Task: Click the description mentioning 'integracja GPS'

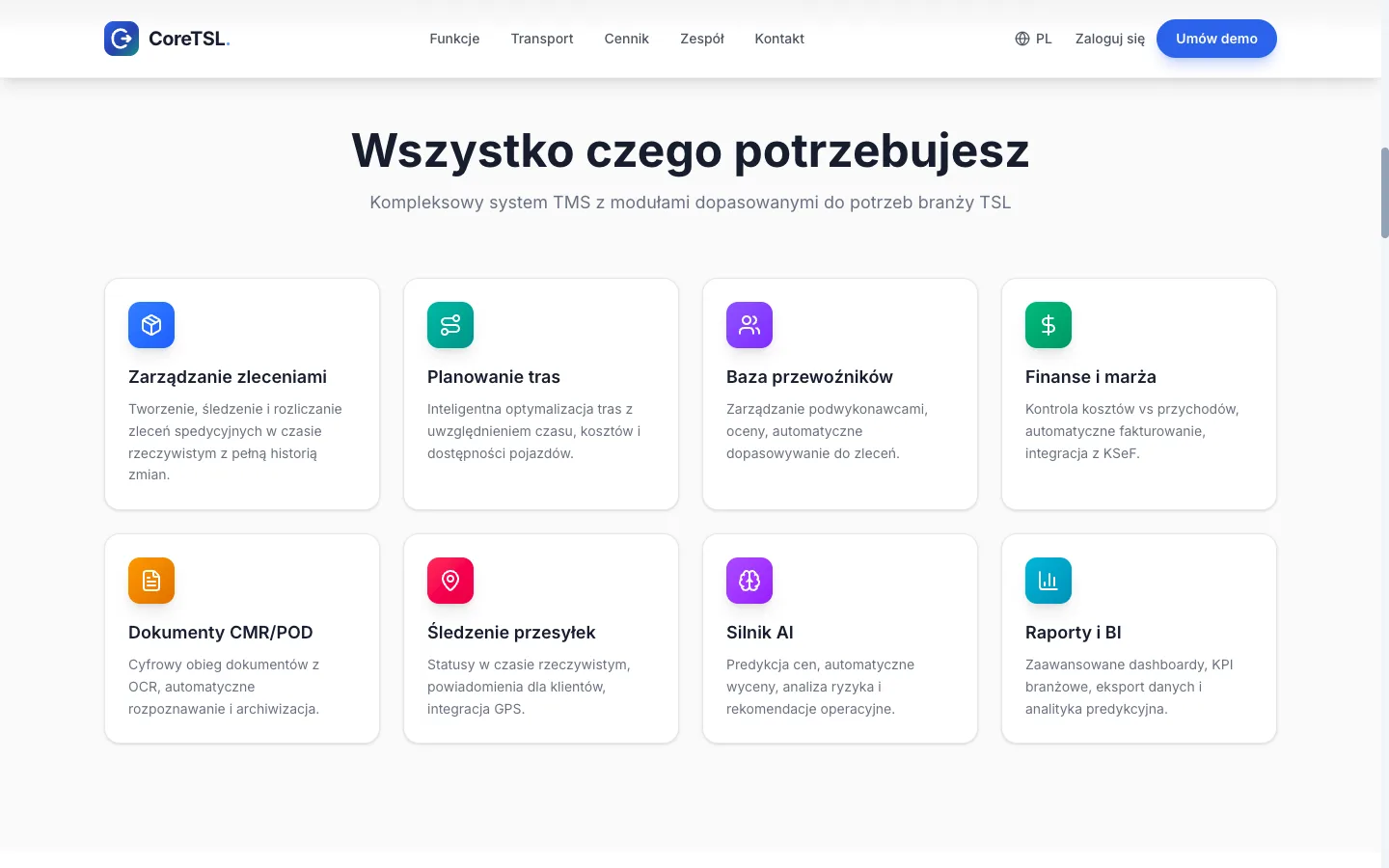Action: tap(529, 687)
